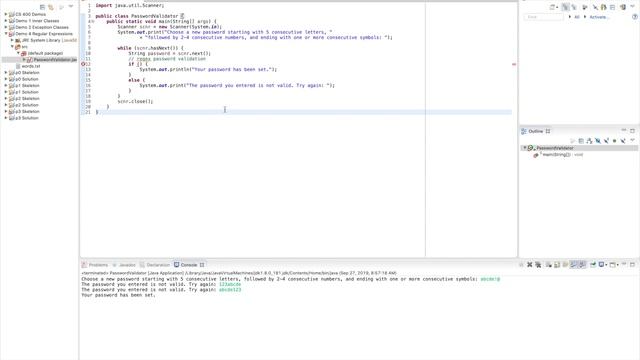Expand PasswordValidator.java in Package Explorer
The image size is (640, 360).
tap(24, 60)
